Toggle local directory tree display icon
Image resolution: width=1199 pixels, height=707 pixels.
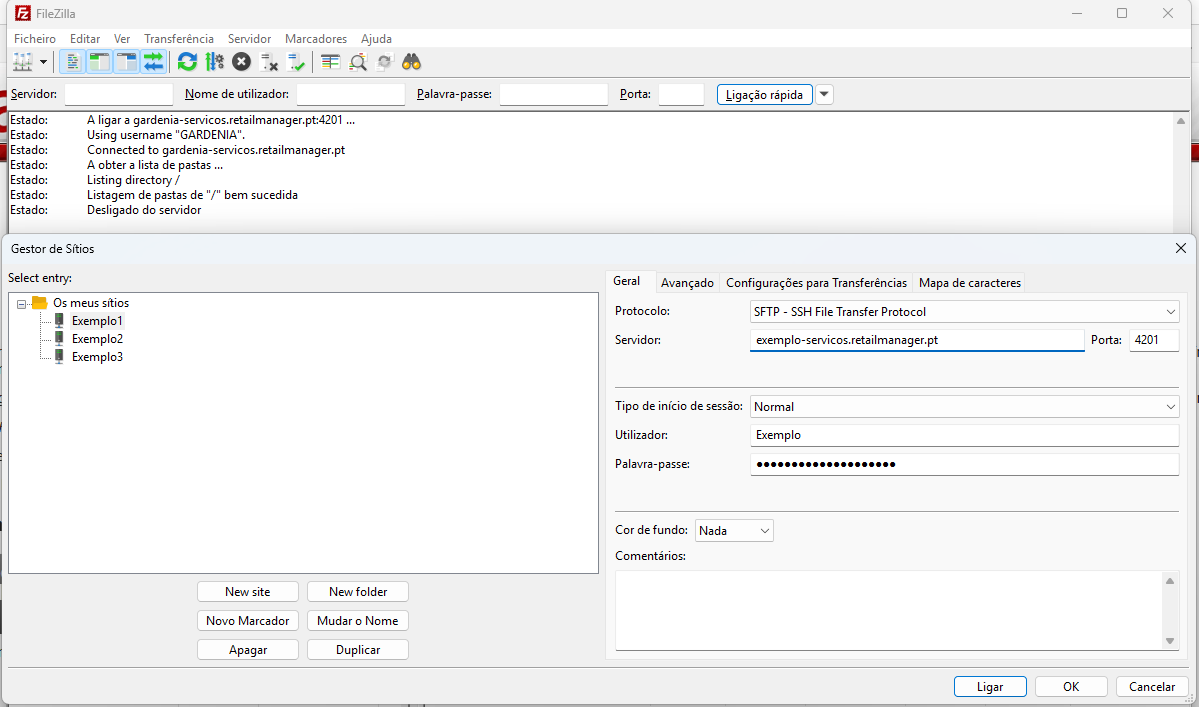tap(99, 62)
